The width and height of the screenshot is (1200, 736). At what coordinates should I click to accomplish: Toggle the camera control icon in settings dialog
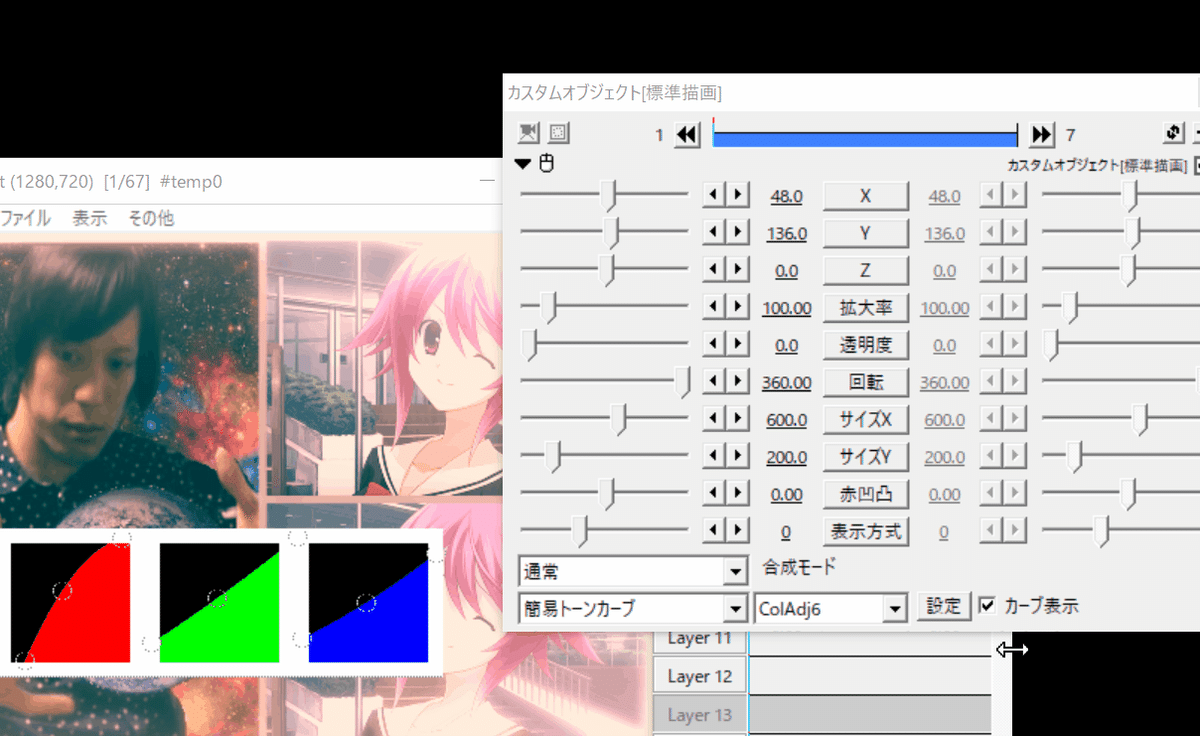tap(528, 133)
